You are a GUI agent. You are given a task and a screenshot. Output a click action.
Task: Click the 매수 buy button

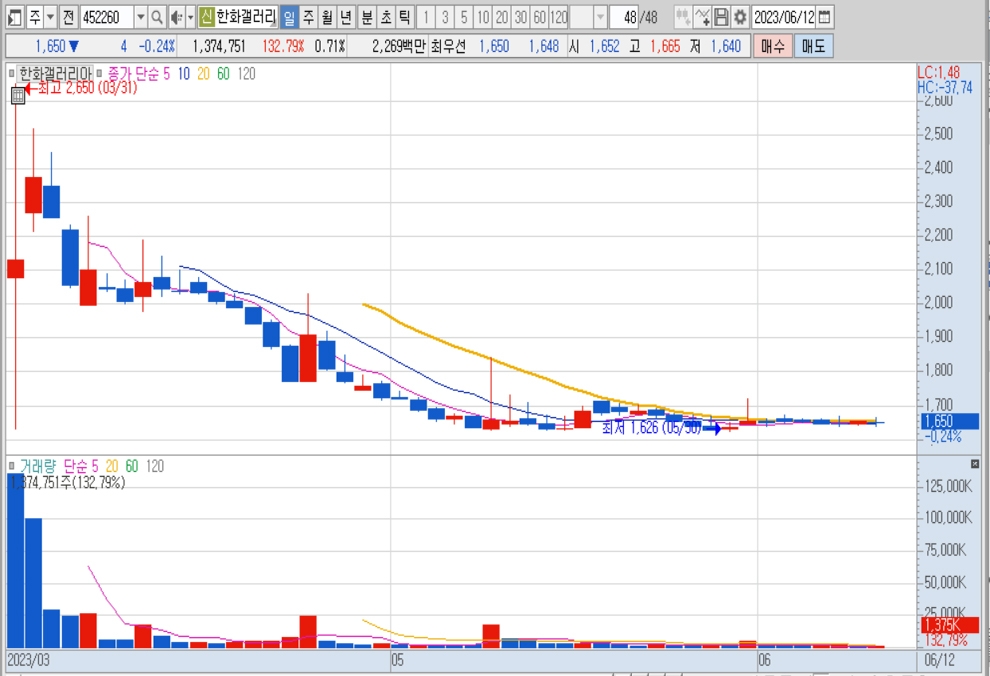[x=773, y=46]
